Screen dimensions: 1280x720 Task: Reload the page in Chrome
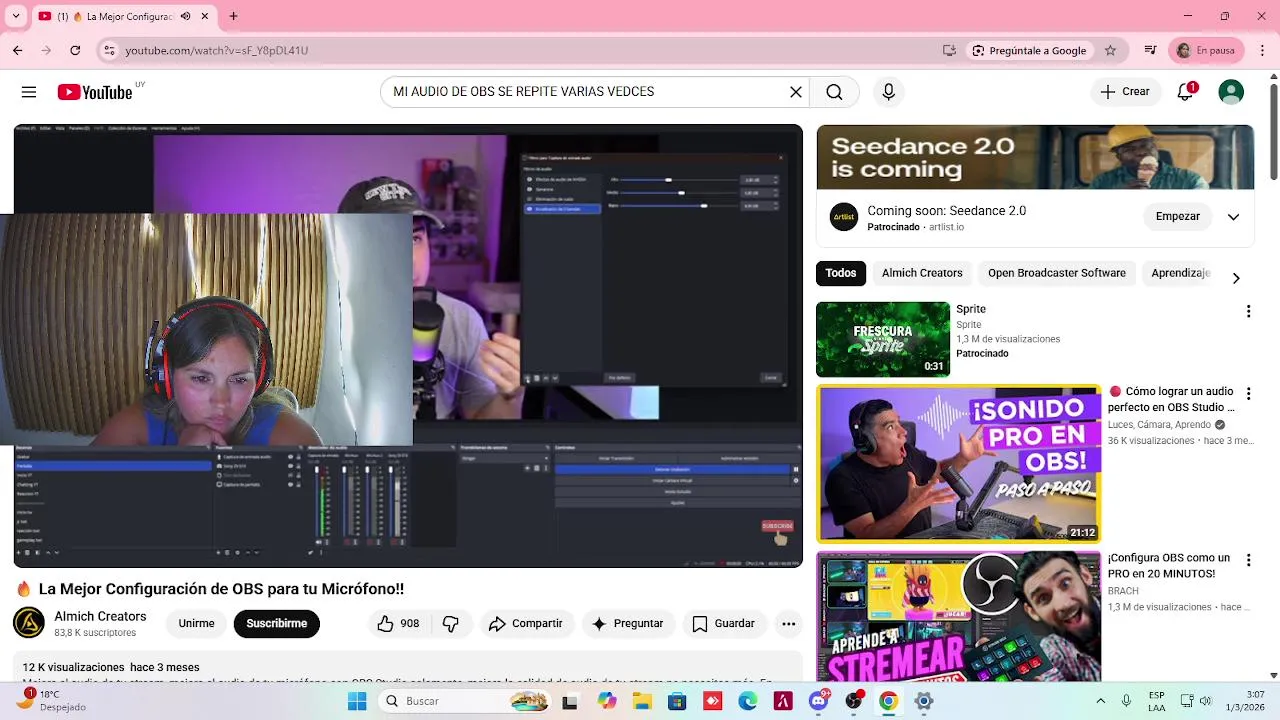(x=75, y=50)
